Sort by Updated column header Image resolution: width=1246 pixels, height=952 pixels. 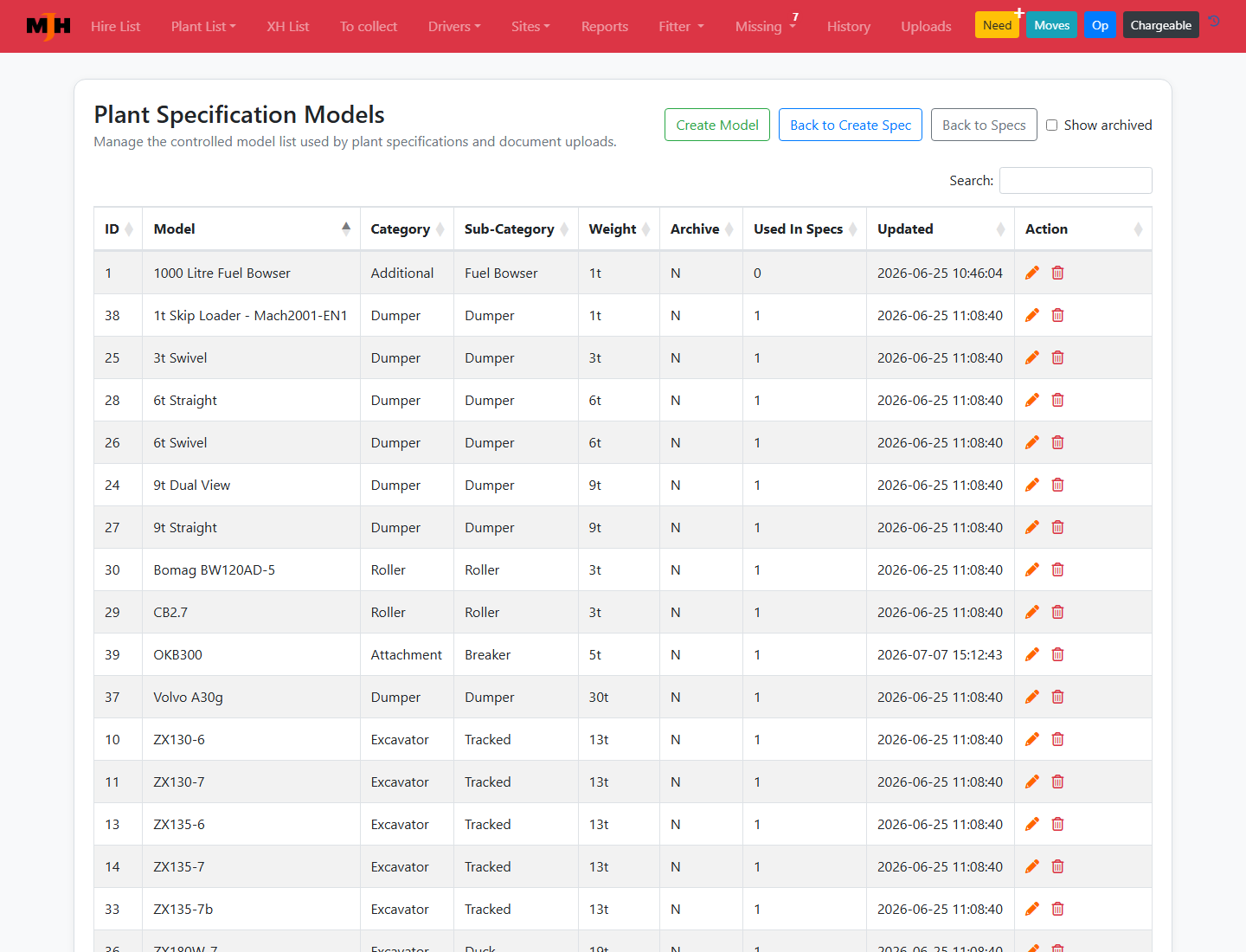pos(941,229)
